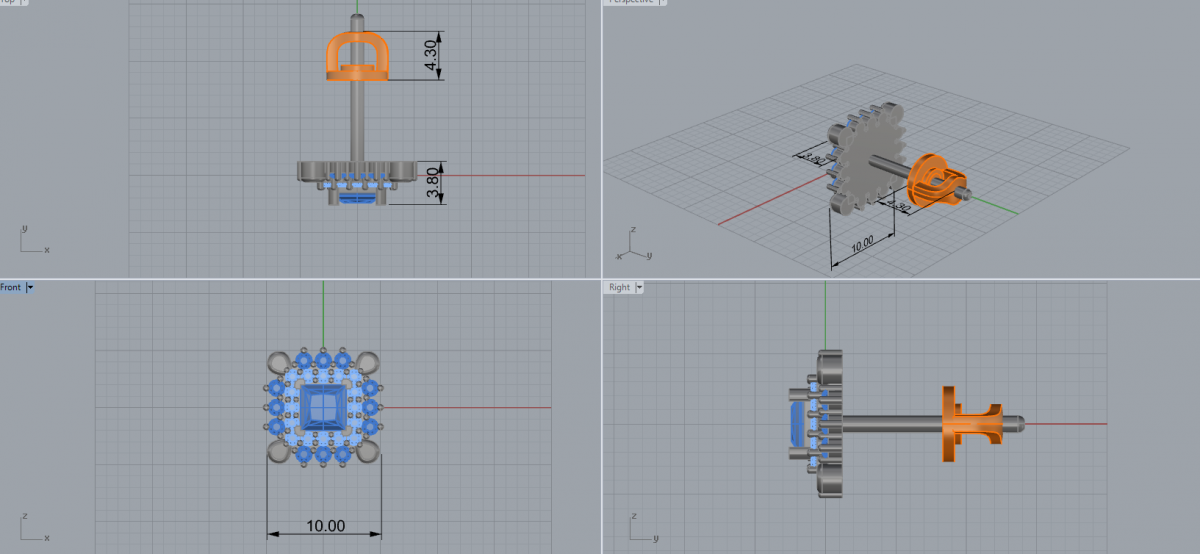
Task: Click the Right viewport title label
Action: pyautogui.click(x=619, y=287)
